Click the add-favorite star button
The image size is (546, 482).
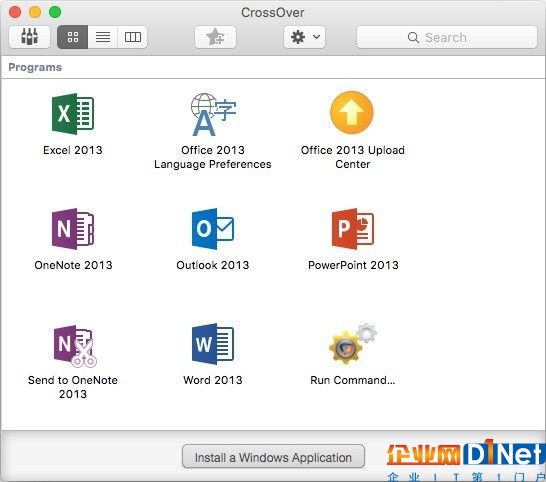215,37
